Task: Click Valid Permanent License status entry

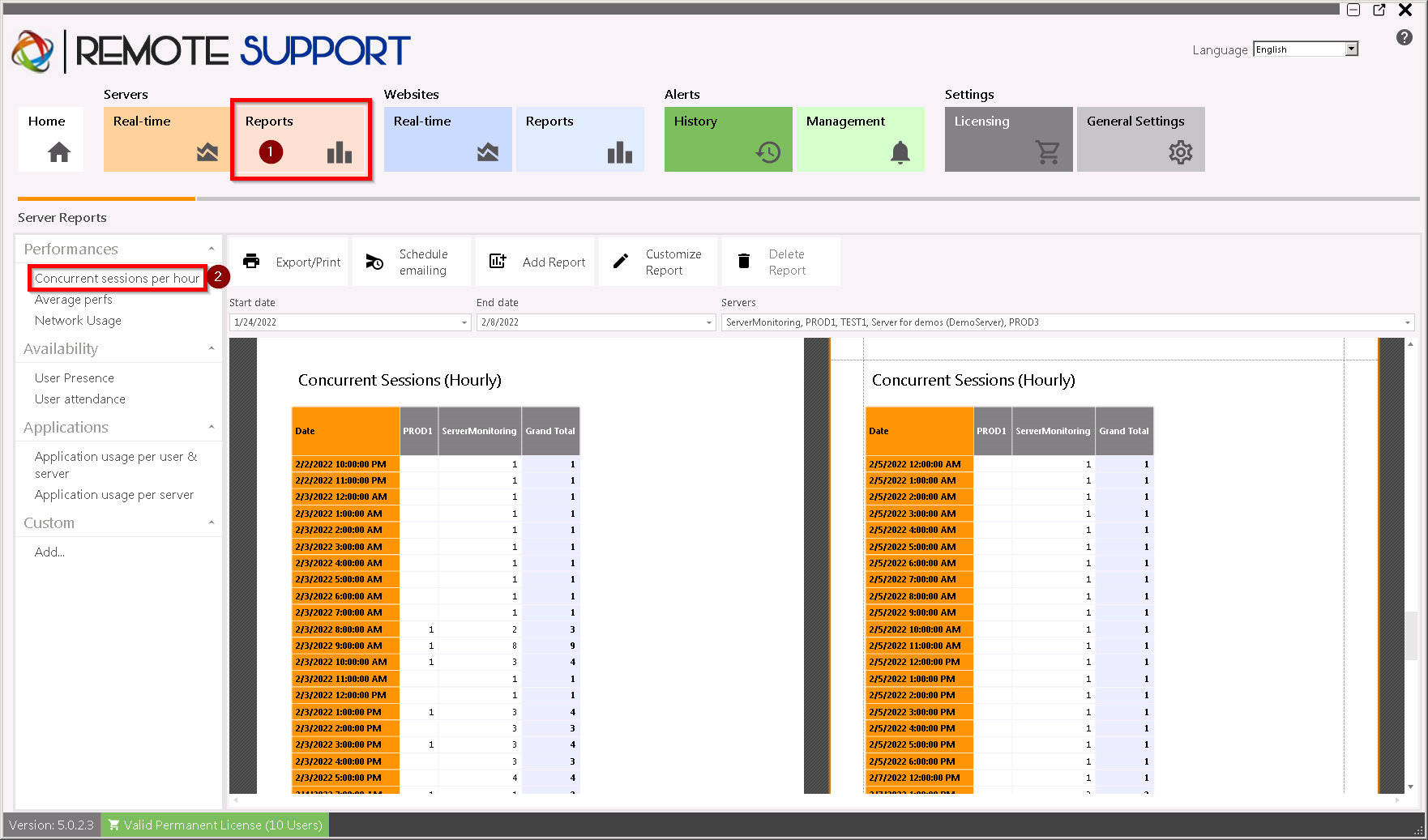Action: coord(215,825)
